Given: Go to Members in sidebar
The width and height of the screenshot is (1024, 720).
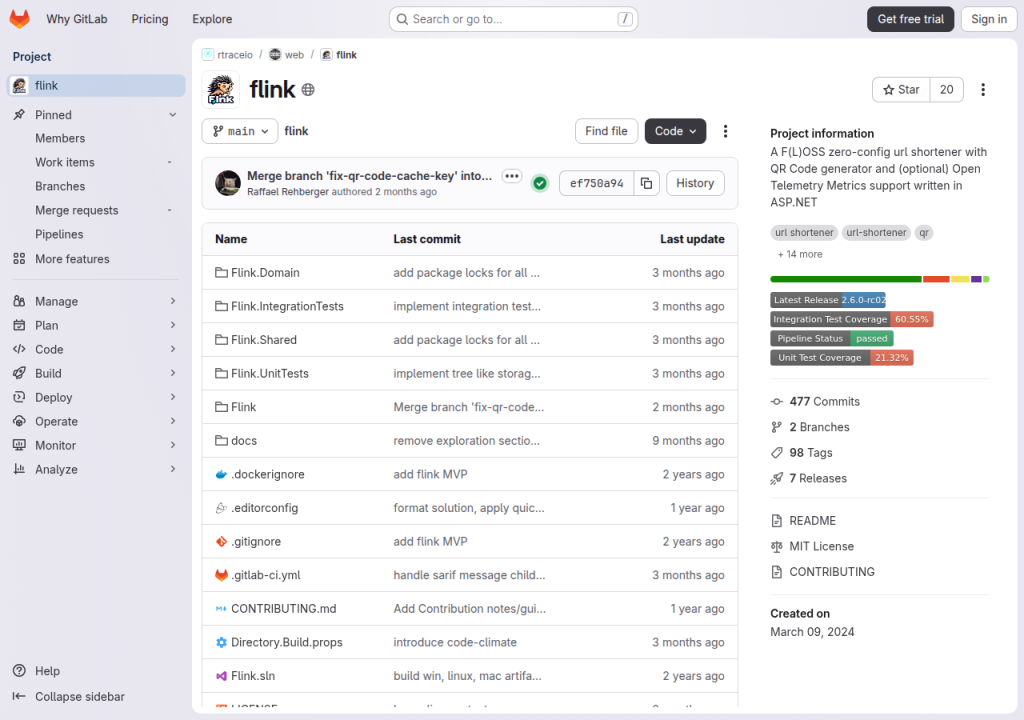Looking at the screenshot, I should point(60,139).
